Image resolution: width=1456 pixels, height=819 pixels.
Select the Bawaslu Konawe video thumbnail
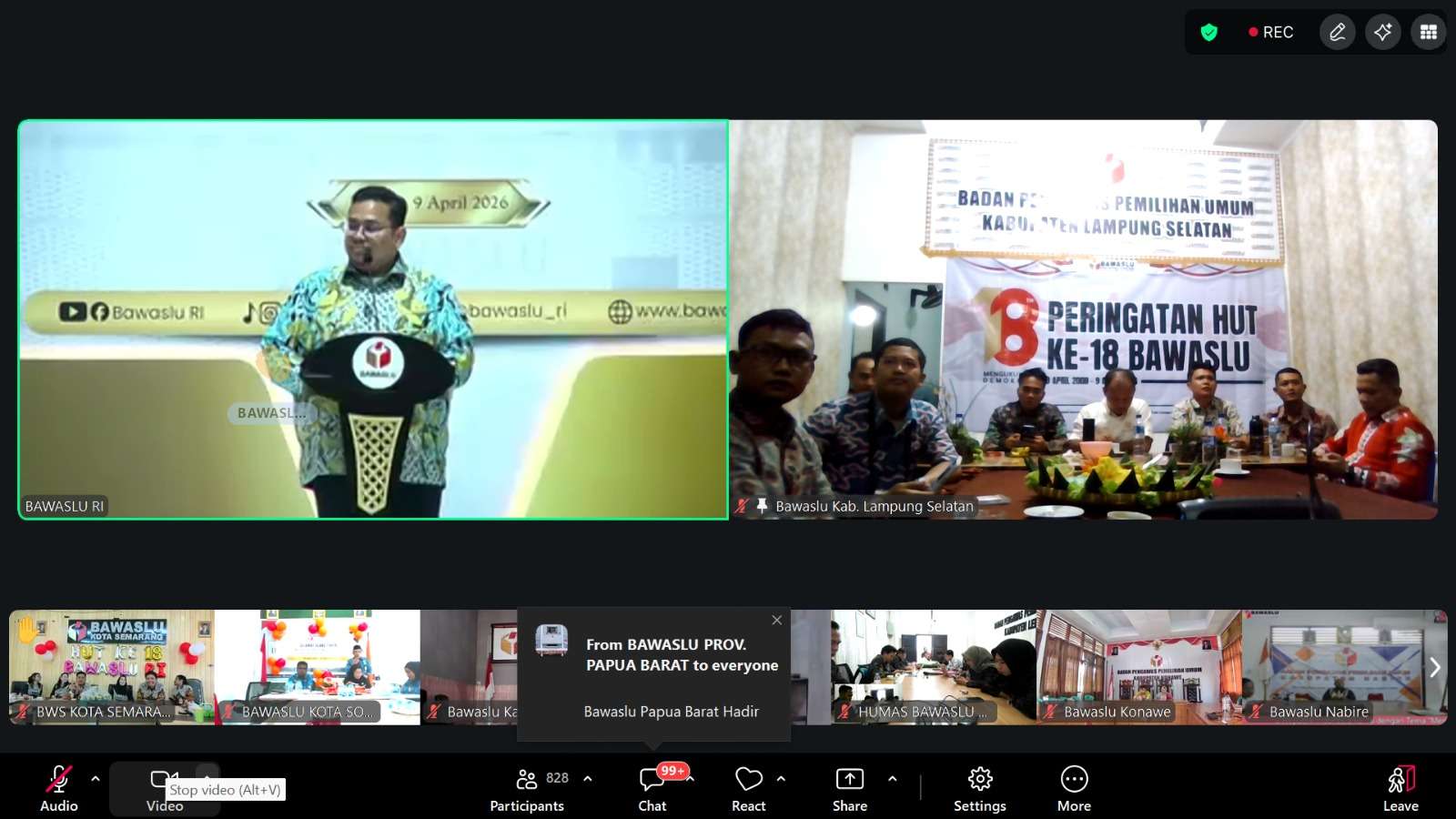tap(1138, 666)
